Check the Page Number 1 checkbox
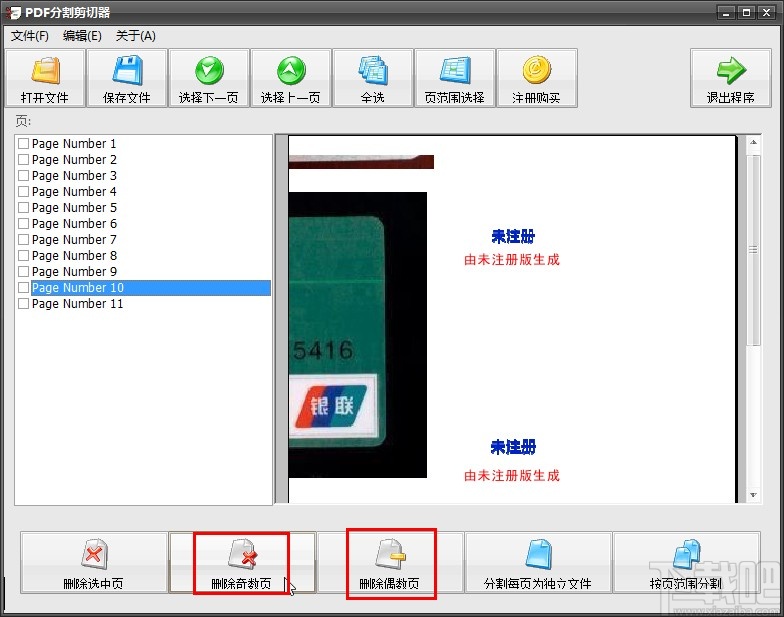 tap(24, 144)
